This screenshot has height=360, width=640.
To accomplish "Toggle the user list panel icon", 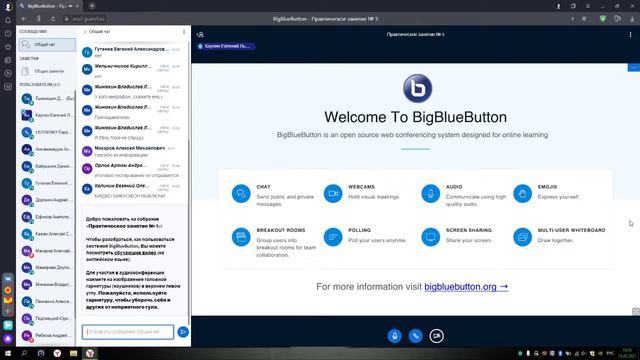I will click(200, 35).
